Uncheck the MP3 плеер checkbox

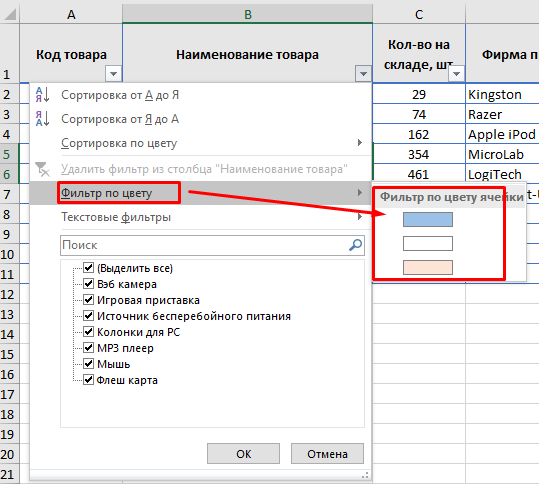click(x=89, y=348)
